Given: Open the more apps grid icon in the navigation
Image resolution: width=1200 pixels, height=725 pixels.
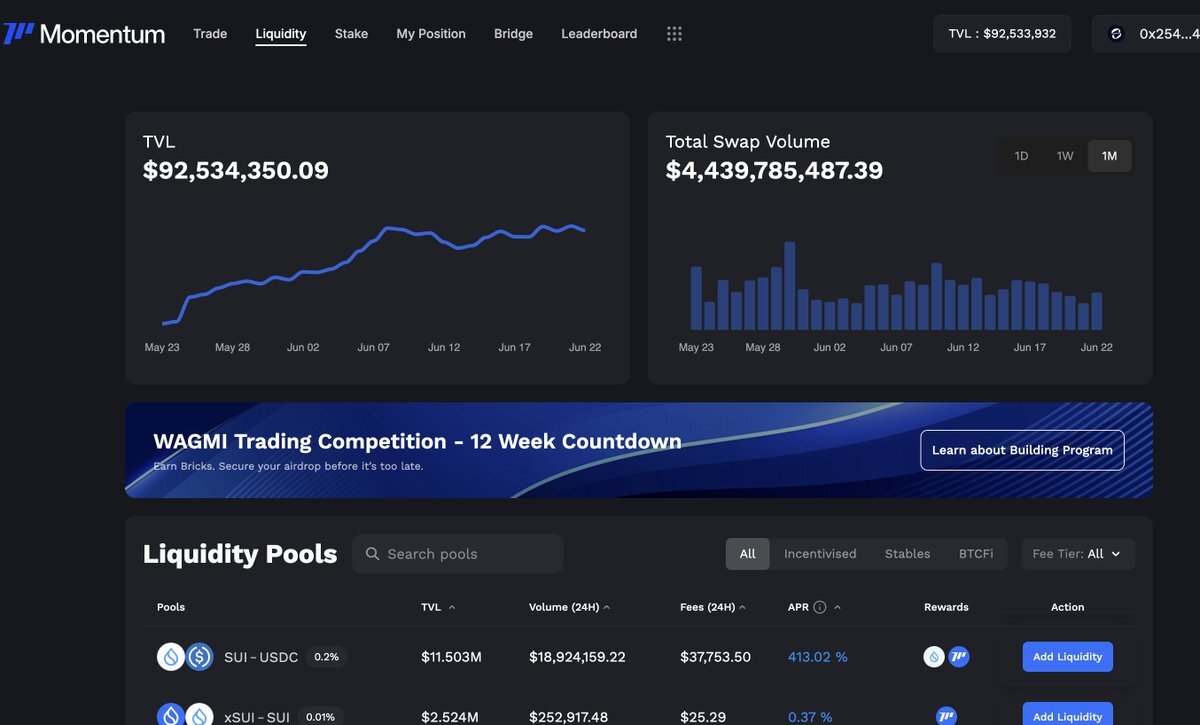Looking at the screenshot, I should 674,34.
